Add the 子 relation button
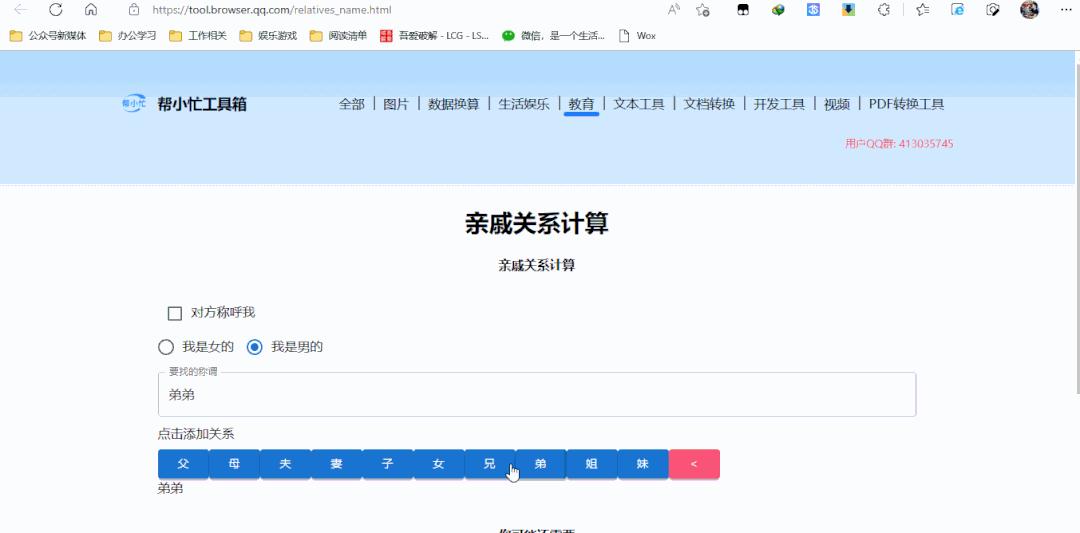Viewport: 1080px width, 533px height. pos(388,464)
